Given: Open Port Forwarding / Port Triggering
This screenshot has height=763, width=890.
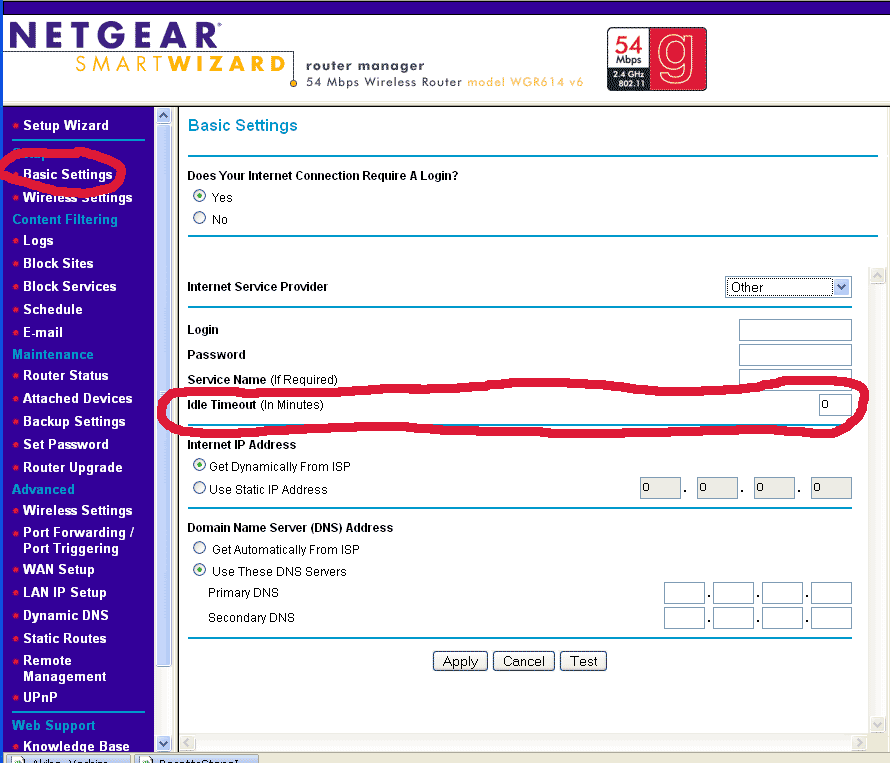Looking at the screenshot, I should (78, 540).
